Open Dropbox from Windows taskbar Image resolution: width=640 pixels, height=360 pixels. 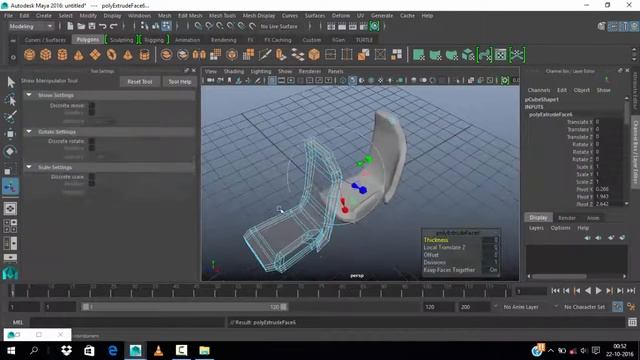click(x=66, y=350)
